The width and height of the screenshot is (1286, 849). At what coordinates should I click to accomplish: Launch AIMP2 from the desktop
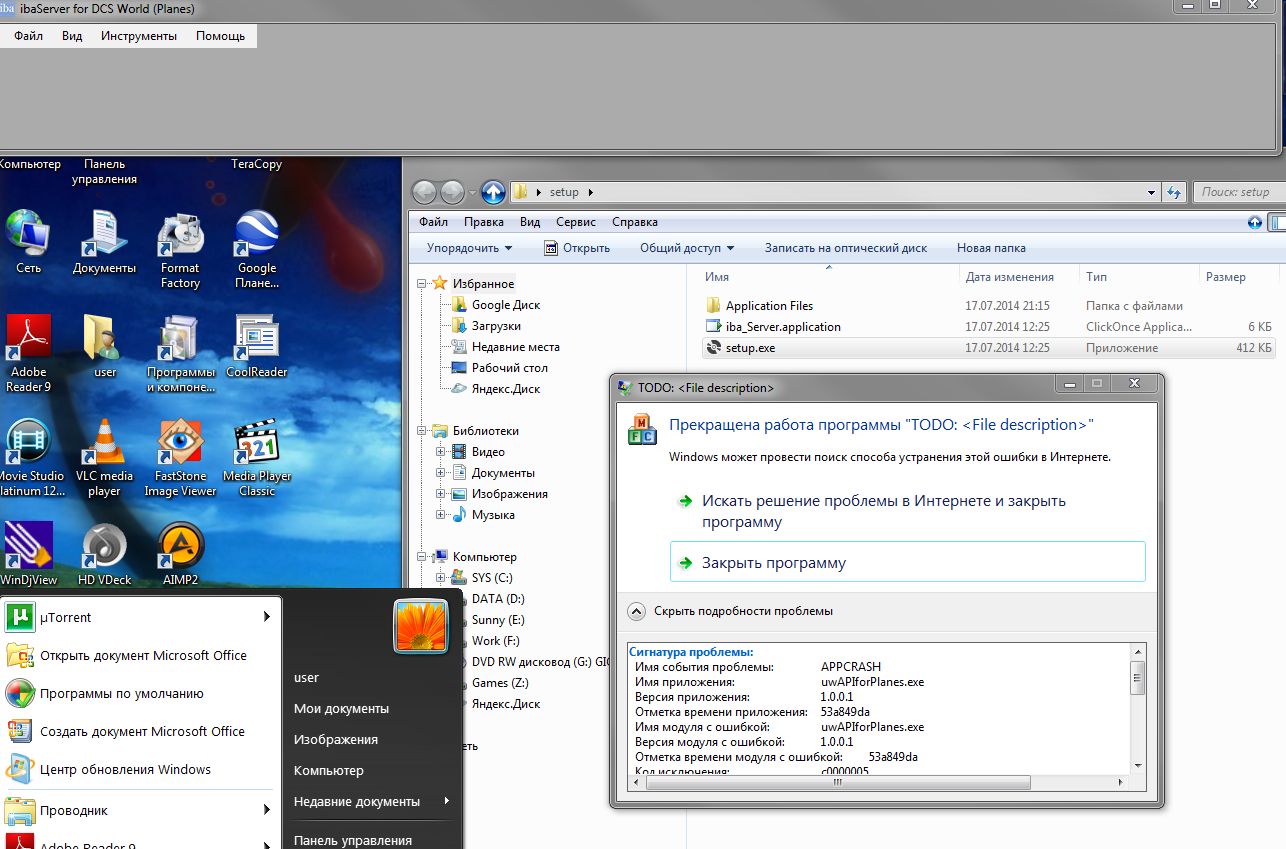tap(180, 553)
